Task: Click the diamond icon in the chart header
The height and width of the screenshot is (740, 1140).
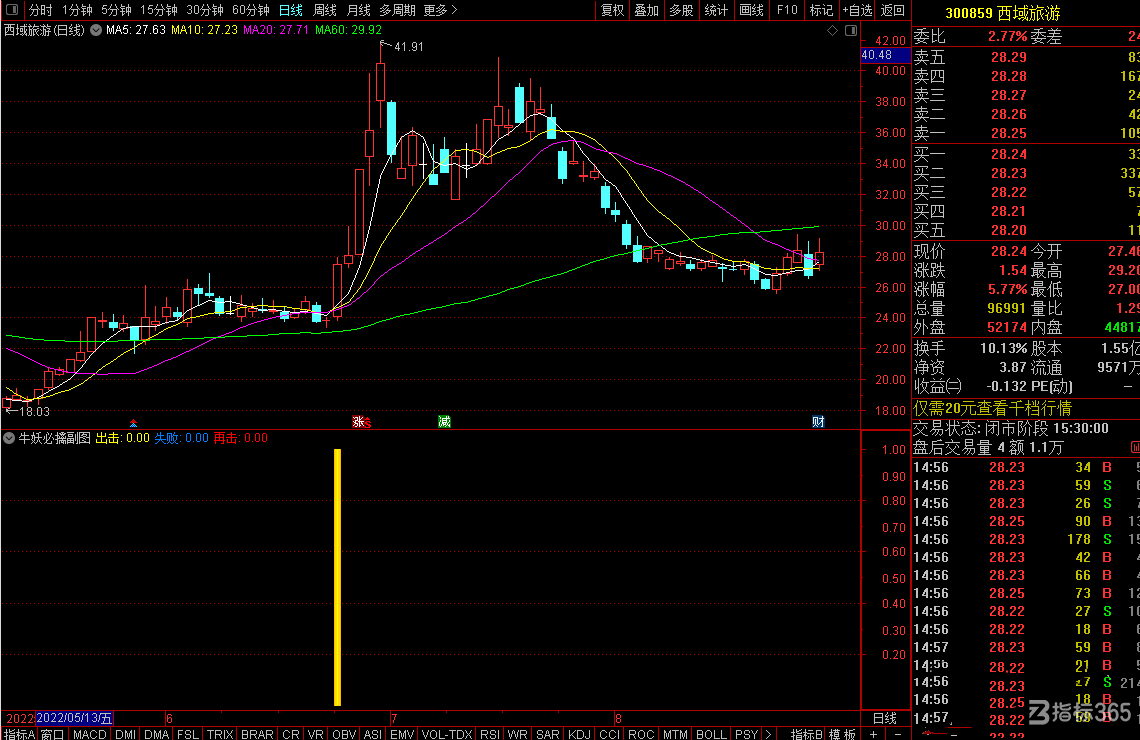Action: tap(832, 31)
